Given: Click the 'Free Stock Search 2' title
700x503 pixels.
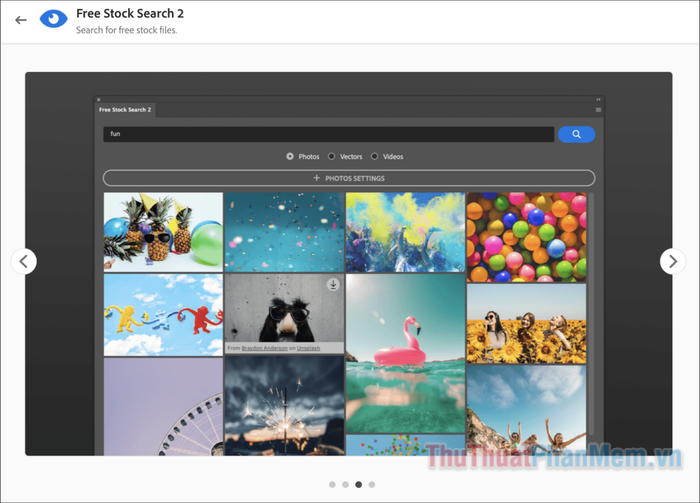Looking at the screenshot, I should [x=130, y=13].
